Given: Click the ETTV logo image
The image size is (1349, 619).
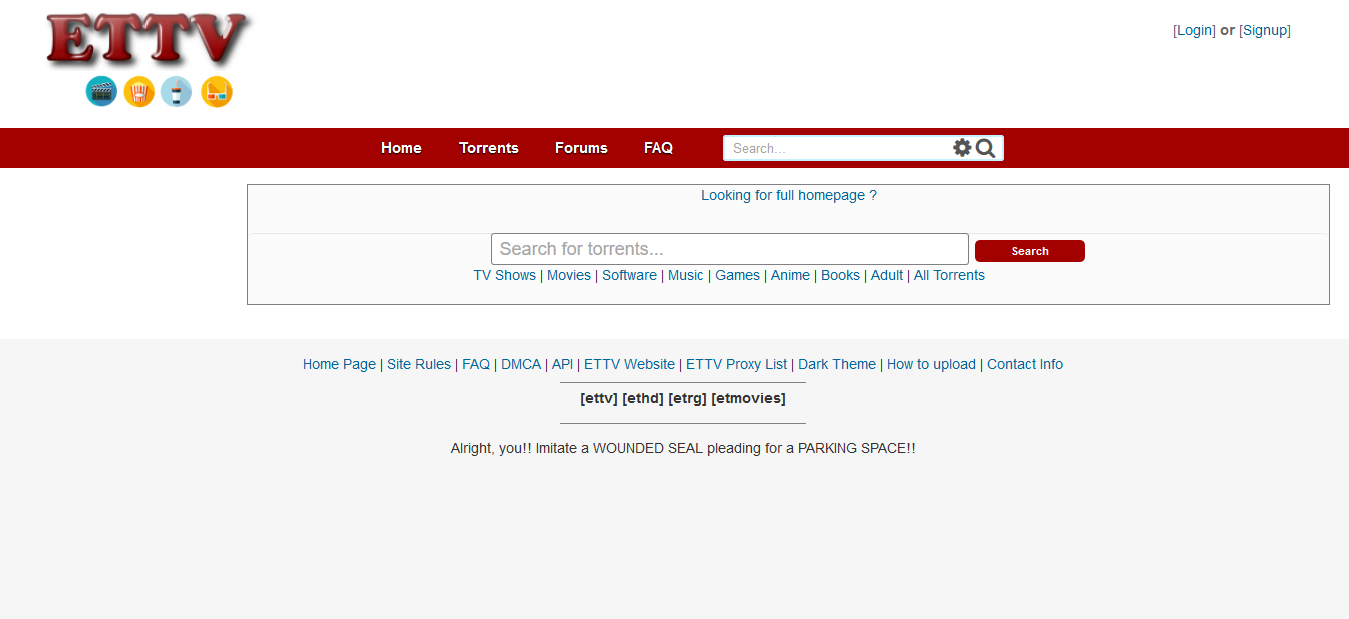Looking at the screenshot, I should click(148, 60).
